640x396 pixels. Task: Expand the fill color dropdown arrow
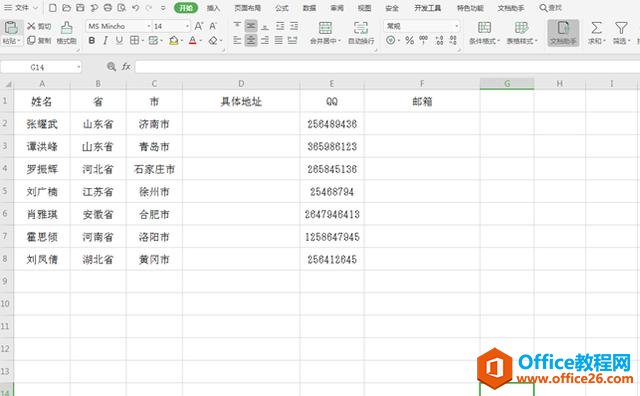(181, 40)
